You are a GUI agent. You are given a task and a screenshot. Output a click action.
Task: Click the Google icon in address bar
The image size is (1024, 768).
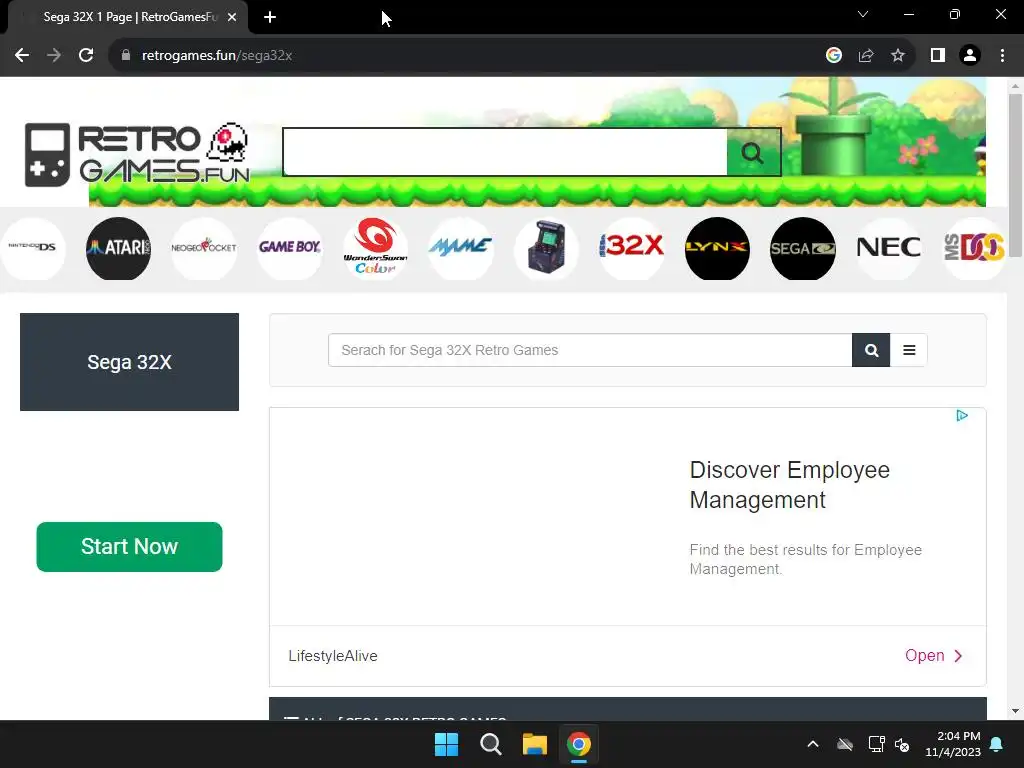pos(833,55)
